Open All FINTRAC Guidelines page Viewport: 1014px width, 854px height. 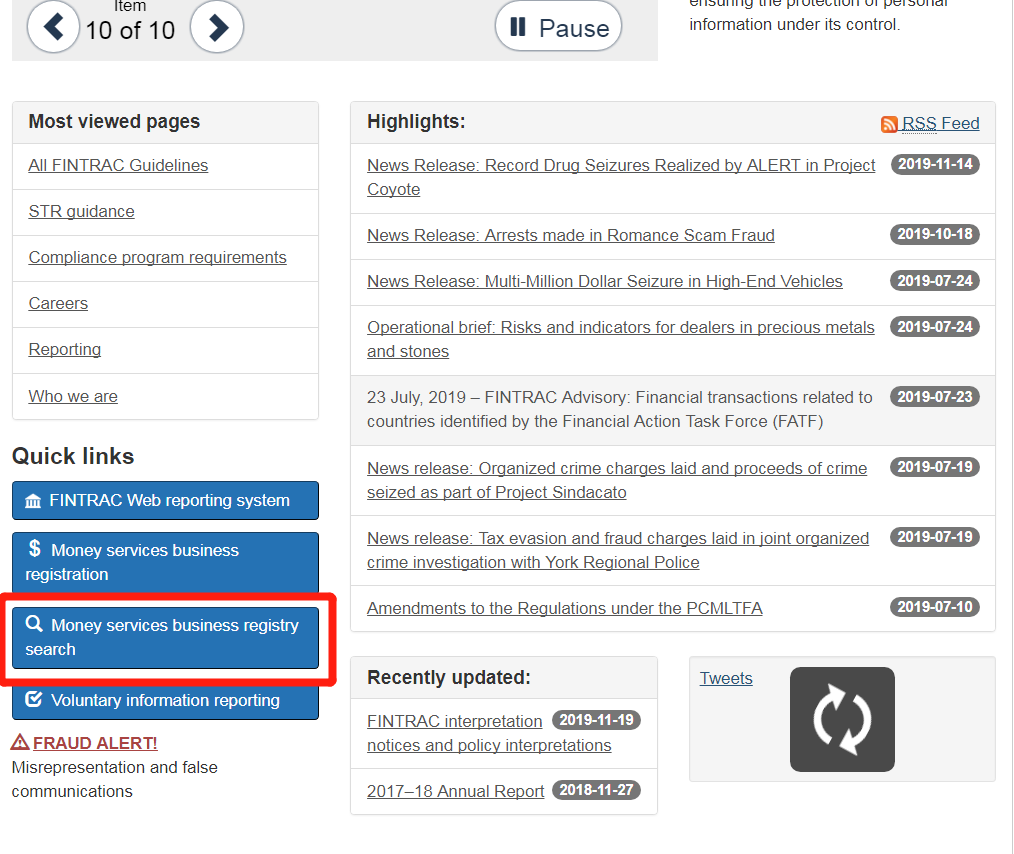118,165
